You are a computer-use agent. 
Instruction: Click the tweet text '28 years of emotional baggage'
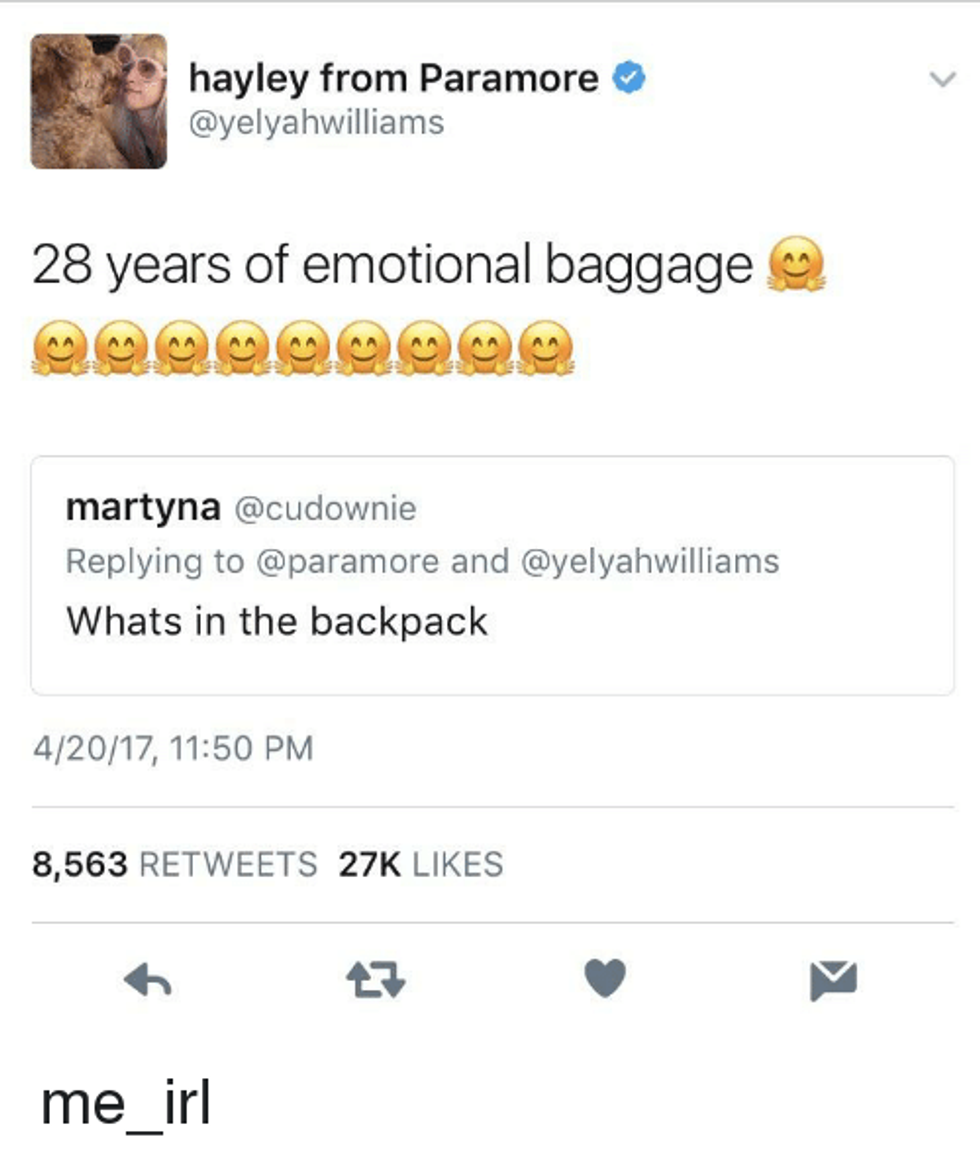[392, 266]
